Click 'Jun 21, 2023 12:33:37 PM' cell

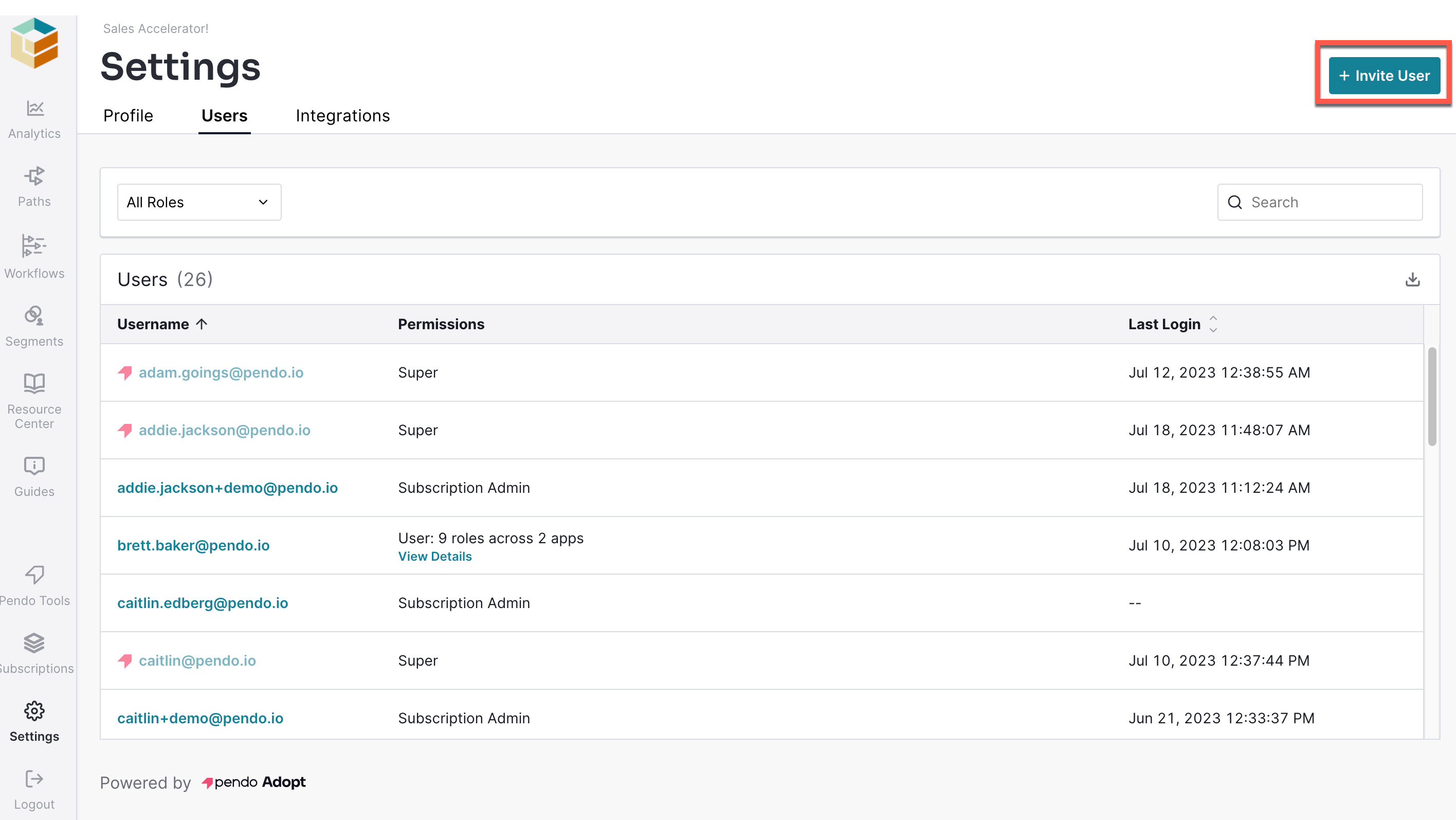tap(1222, 718)
